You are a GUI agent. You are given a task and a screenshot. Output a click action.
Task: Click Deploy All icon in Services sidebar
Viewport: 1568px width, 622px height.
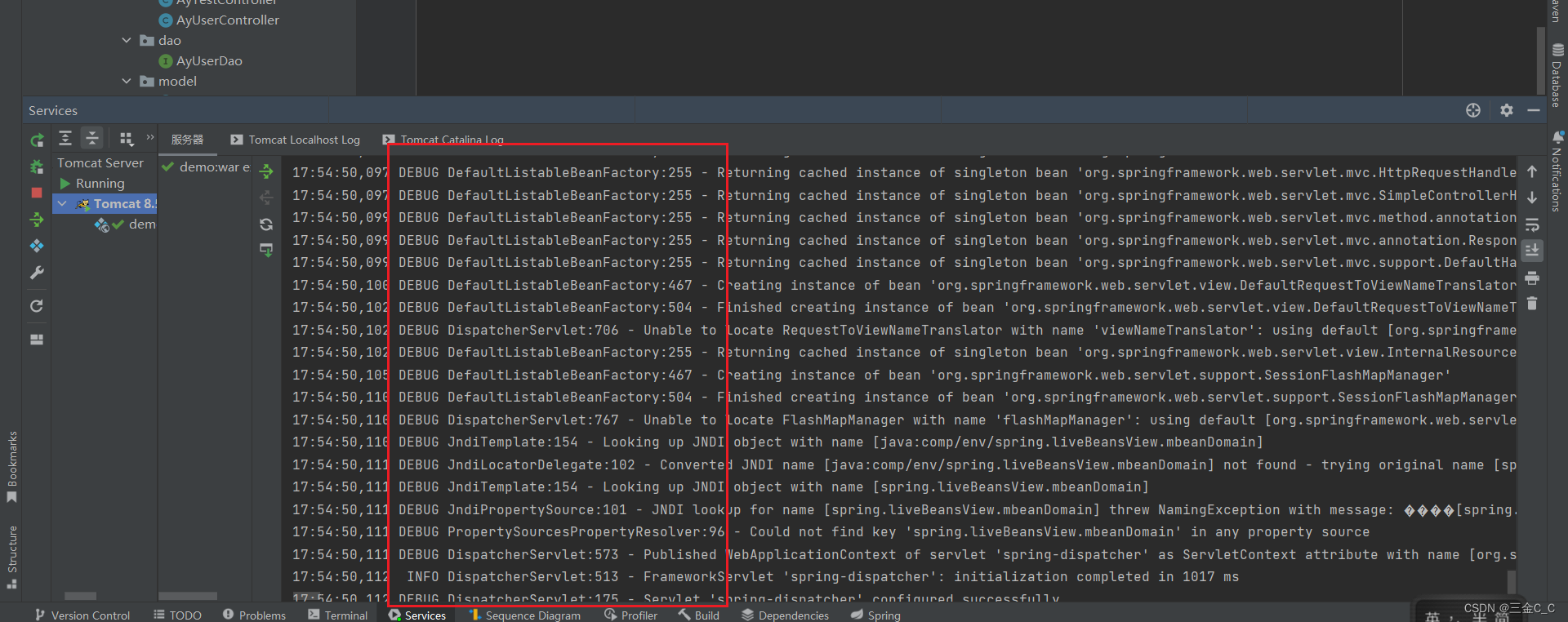point(37,220)
